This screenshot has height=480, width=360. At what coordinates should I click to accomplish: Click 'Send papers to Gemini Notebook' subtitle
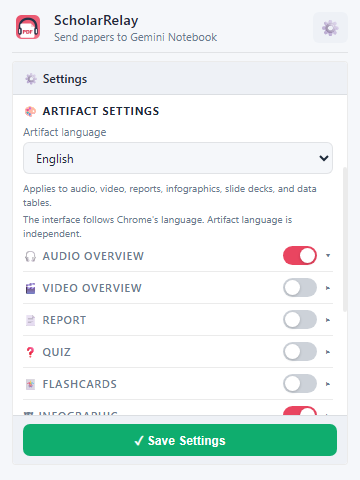pyautogui.click(x=136, y=37)
